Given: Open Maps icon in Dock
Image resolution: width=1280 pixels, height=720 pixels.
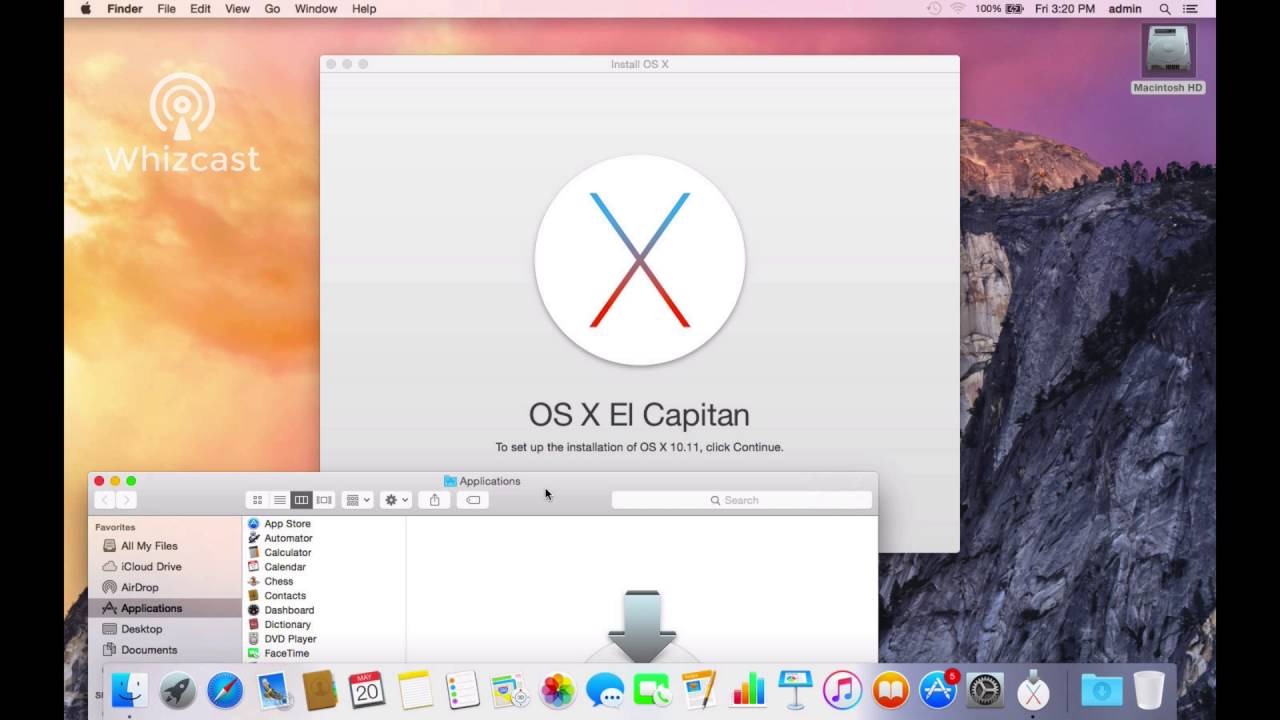Looking at the screenshot, I should click(x=510, y=690).
